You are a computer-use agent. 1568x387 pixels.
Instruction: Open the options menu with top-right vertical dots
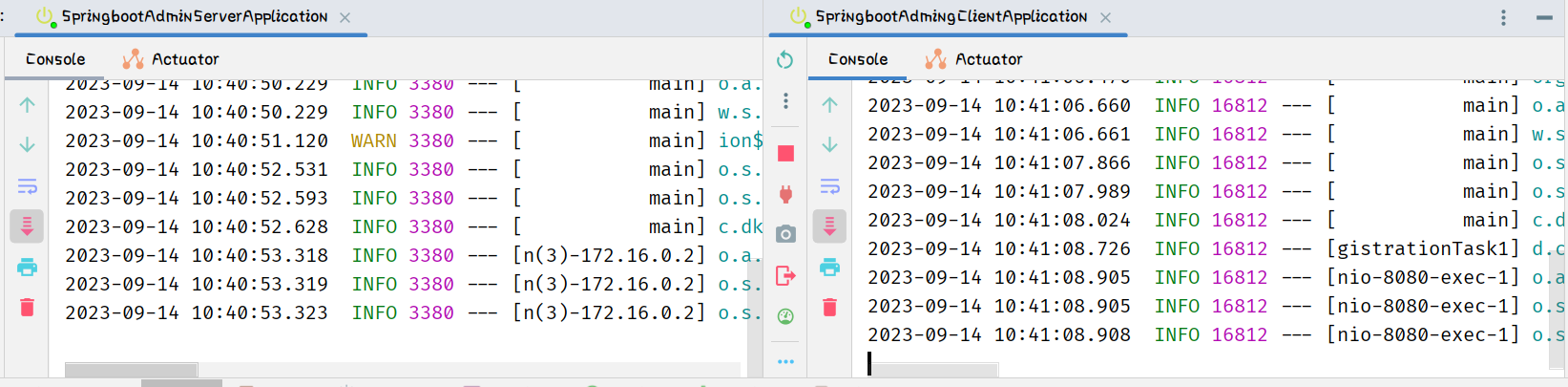(x=1503, y=17)
